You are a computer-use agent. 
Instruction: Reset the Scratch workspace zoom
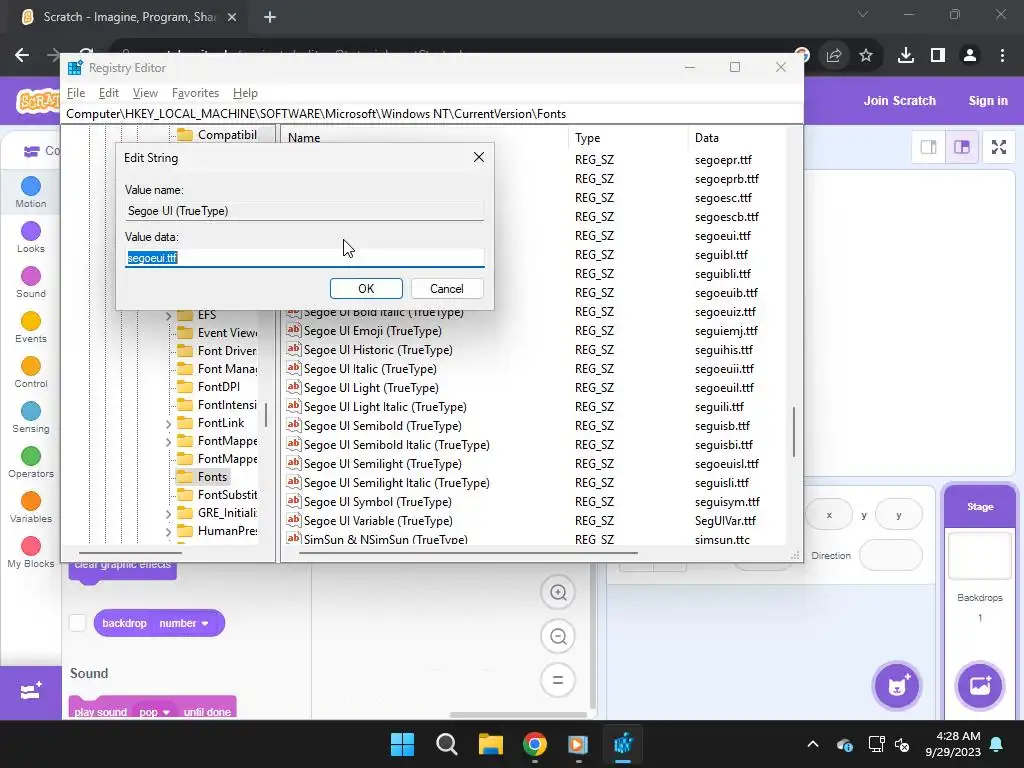click(x=558, y=680)
